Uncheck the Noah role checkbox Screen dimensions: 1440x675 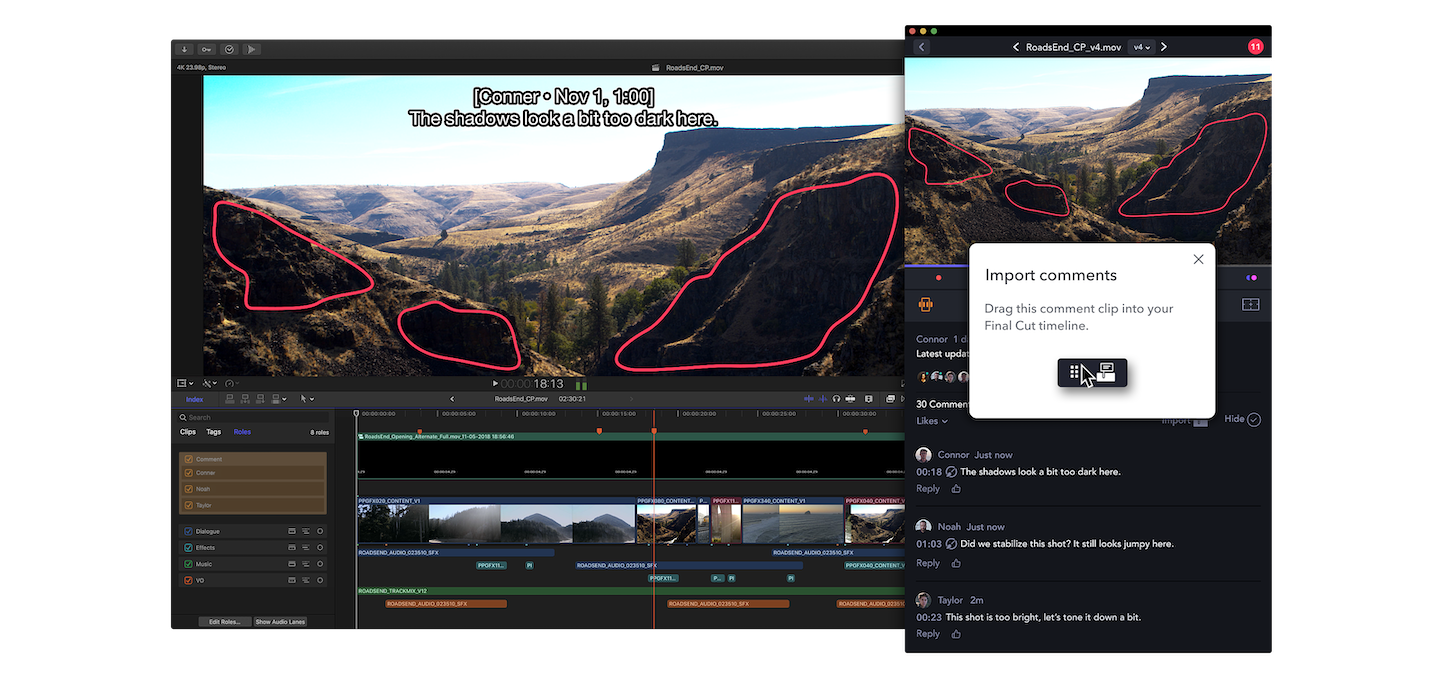click(189, 489)
